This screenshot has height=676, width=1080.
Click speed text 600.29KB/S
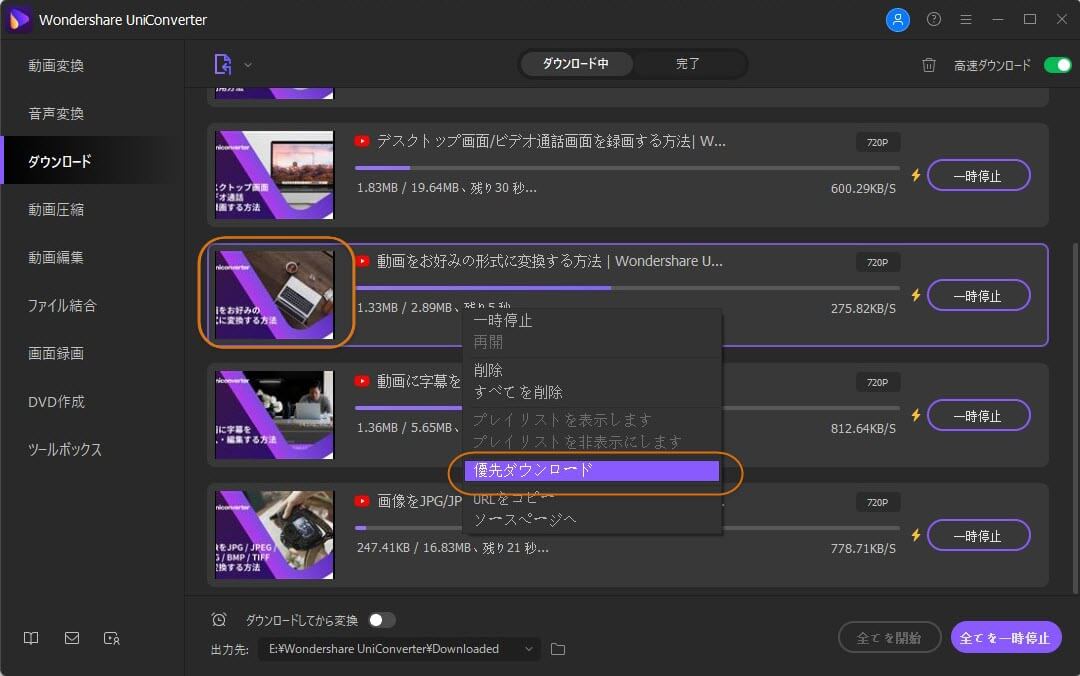point(863,188)
